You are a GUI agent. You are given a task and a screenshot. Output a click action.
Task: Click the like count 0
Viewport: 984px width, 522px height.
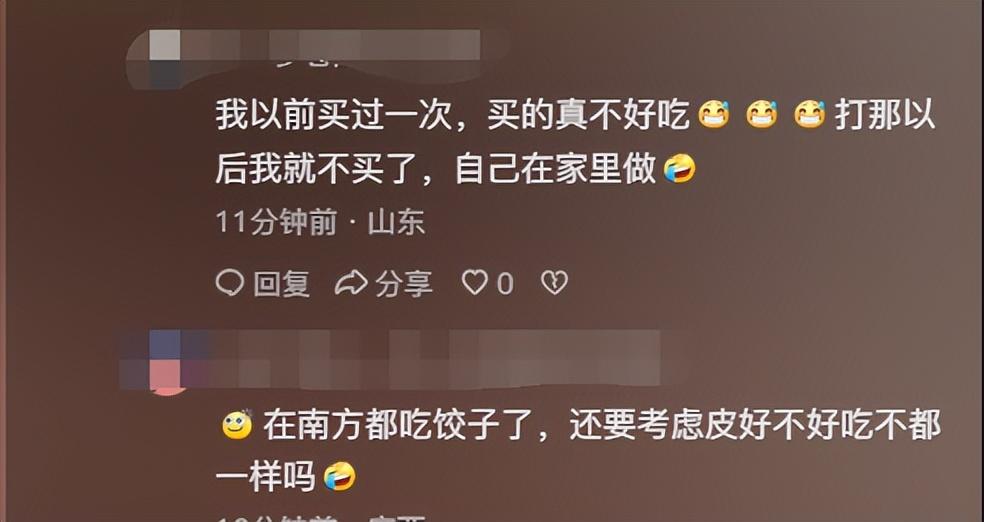click(505, 284)
